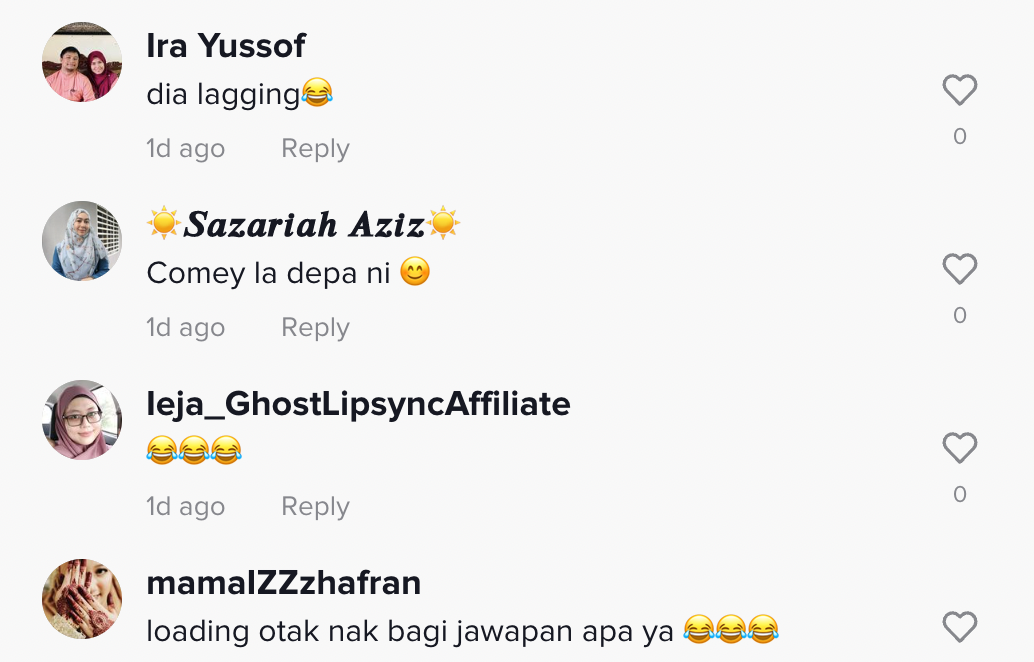Screen dimensions: 1034x662
Task: Select the triple laughing emoji comment by Ieja
Action: point(194,450)
